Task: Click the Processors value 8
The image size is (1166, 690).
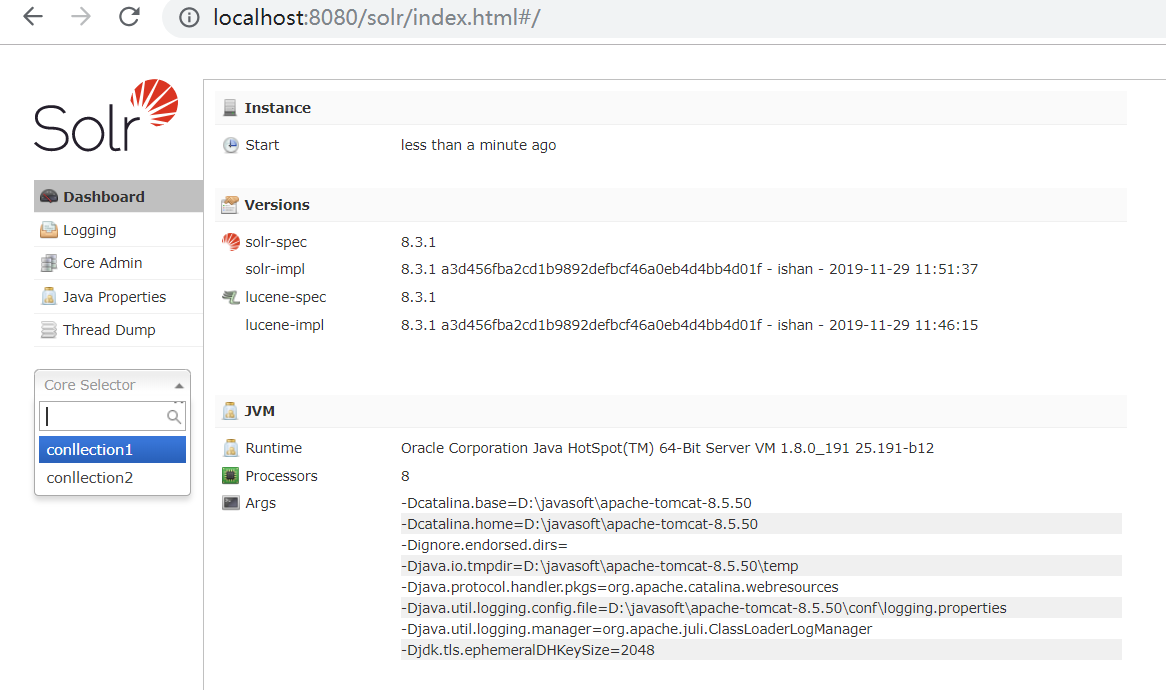Action: [405, 476]
